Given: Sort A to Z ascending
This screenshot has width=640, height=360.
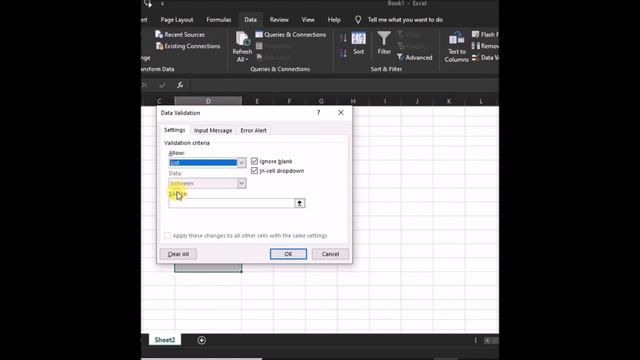Looking at the screenshot, I should (x=343, y=38).
